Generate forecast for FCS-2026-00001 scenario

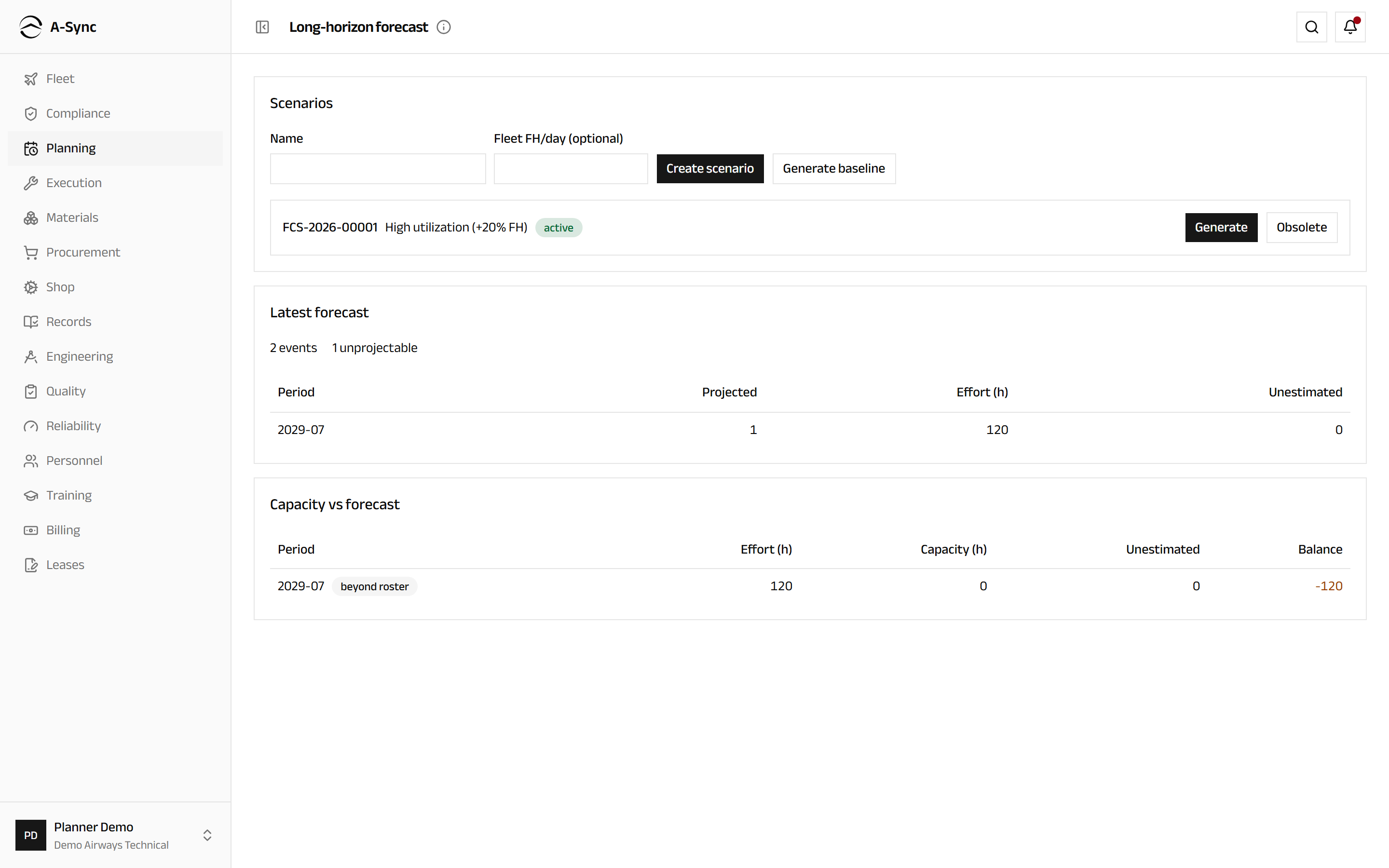click(x=1221, y=227)
